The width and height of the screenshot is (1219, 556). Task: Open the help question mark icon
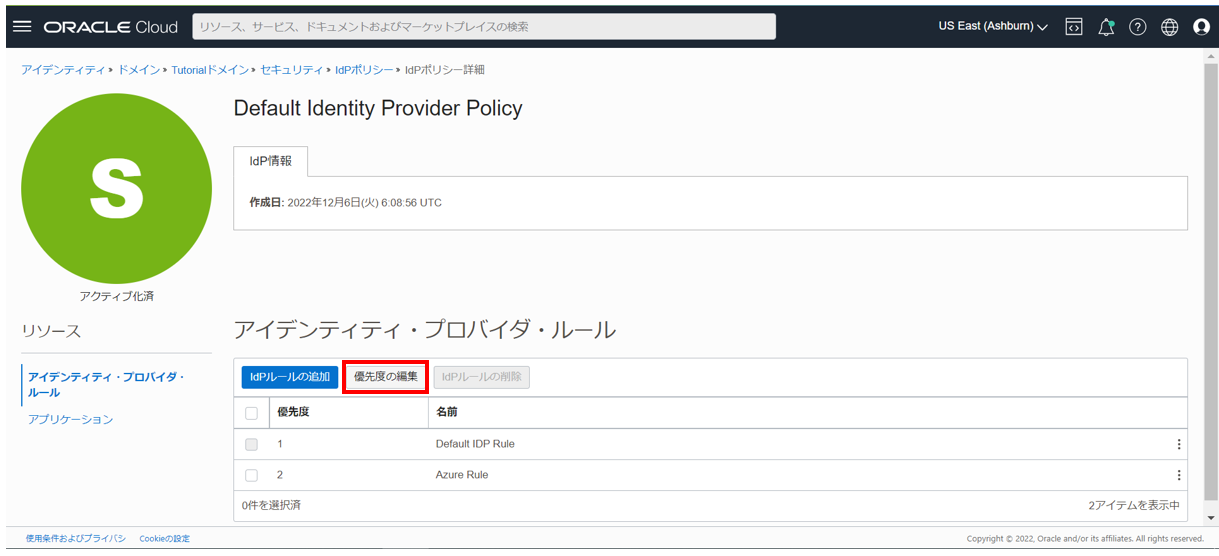(x=1137, y=27)
